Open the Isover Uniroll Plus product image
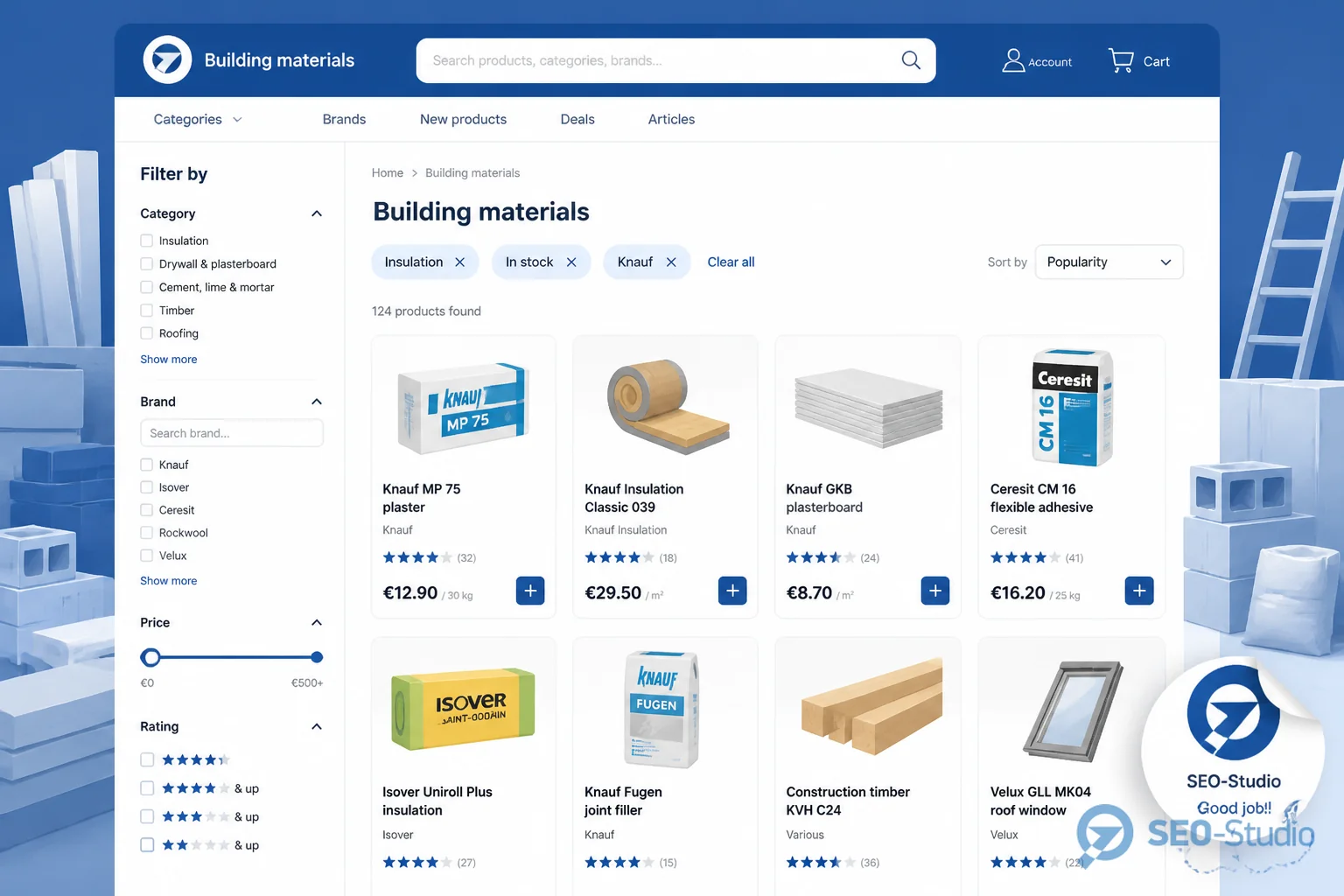 point(463,709)
